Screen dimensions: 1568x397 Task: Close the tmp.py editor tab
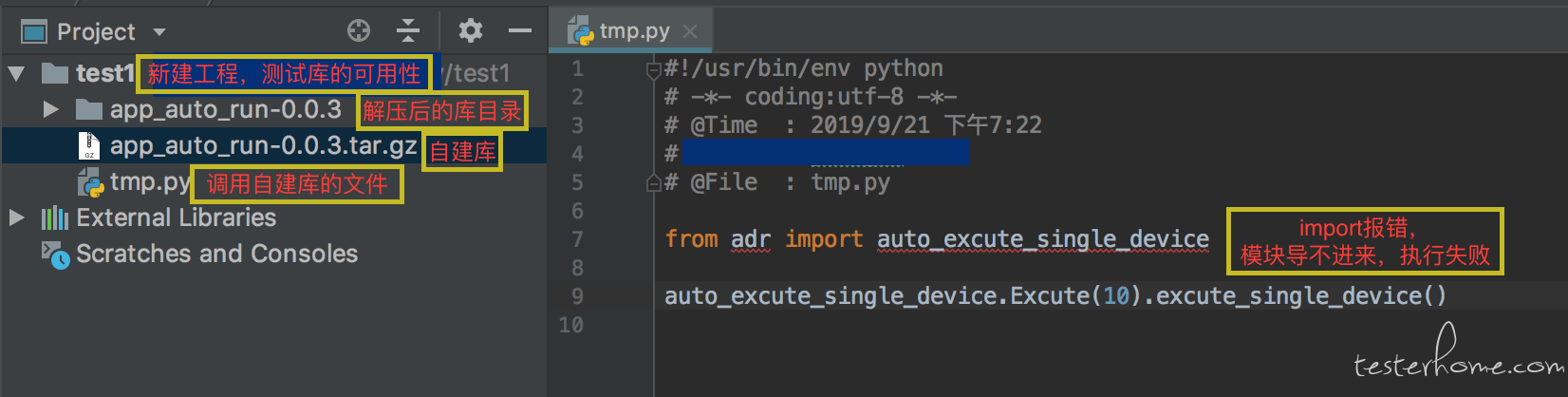(690, 31)
